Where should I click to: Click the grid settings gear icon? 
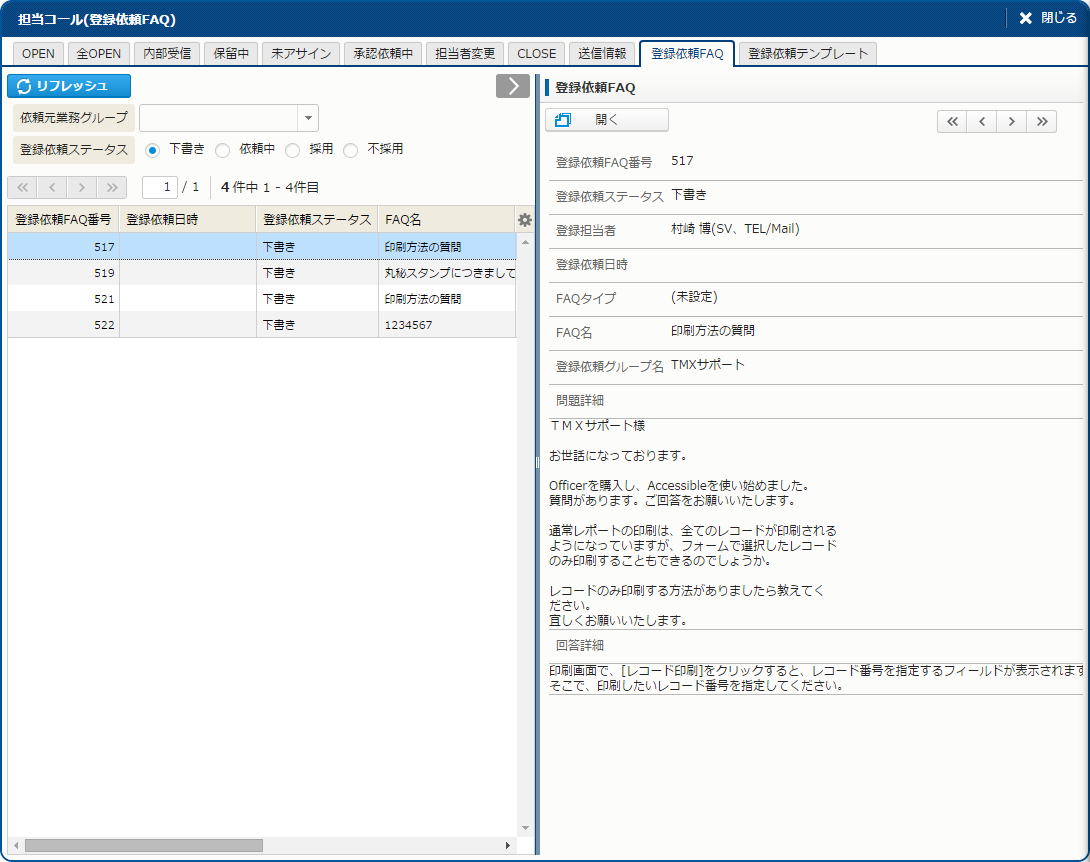tap(525, 220)
